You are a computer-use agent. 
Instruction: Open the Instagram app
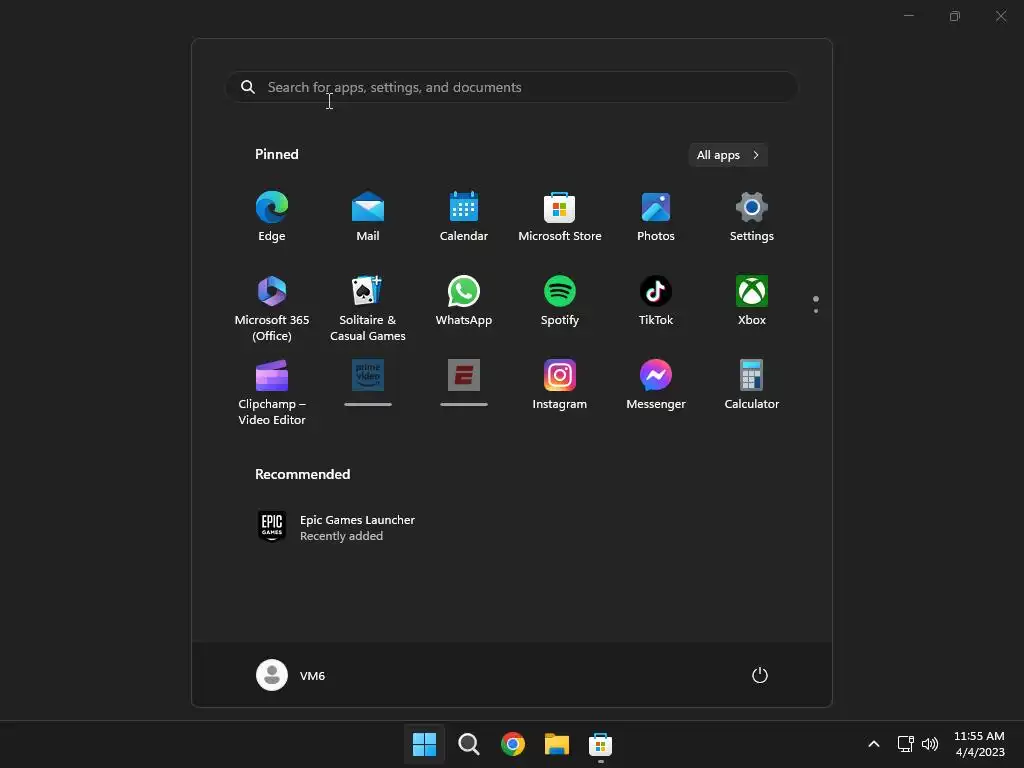(560, 384)
